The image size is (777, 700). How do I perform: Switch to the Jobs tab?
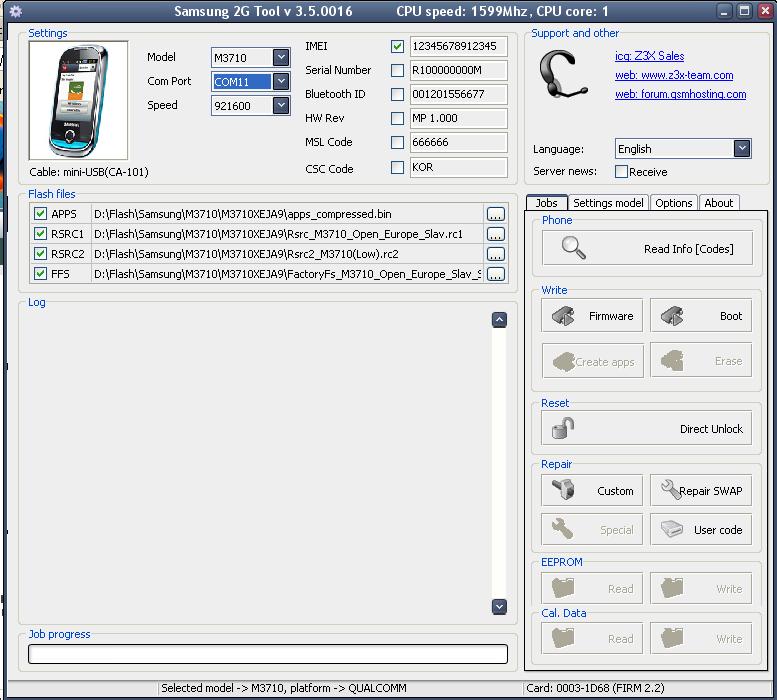click(547, 203)
